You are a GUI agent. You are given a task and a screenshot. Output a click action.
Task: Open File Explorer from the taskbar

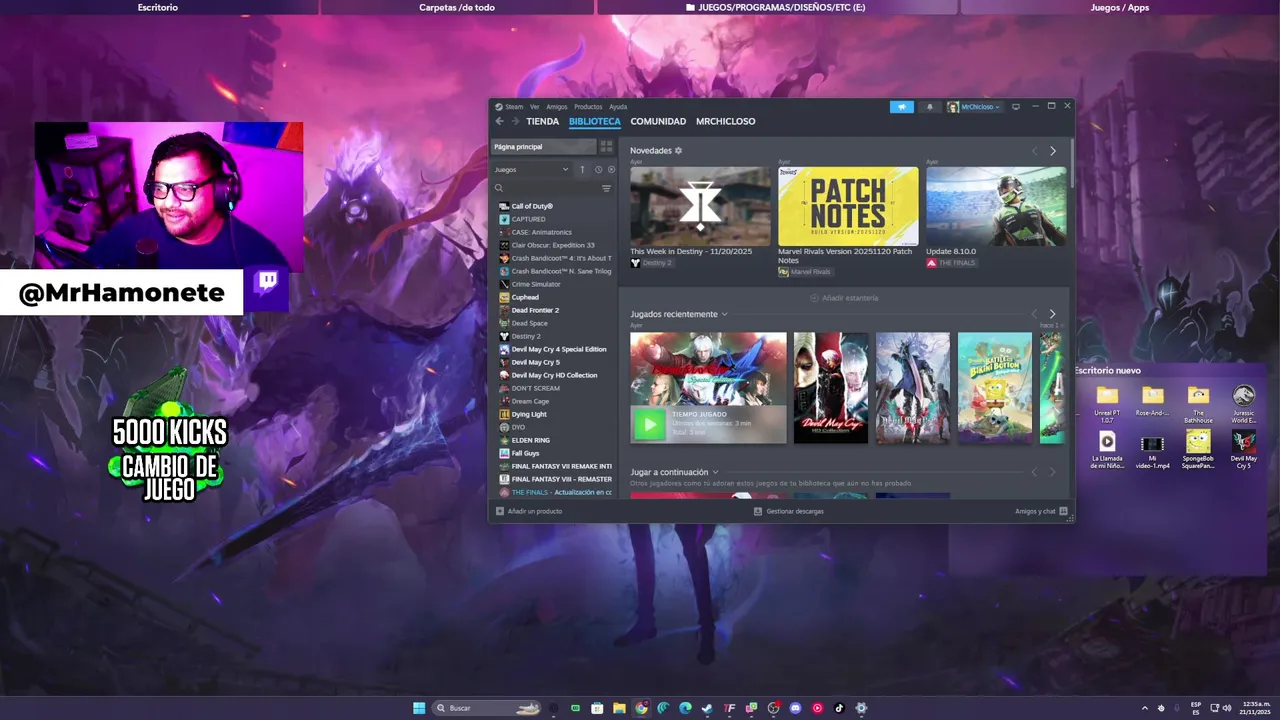coord(619,708)
